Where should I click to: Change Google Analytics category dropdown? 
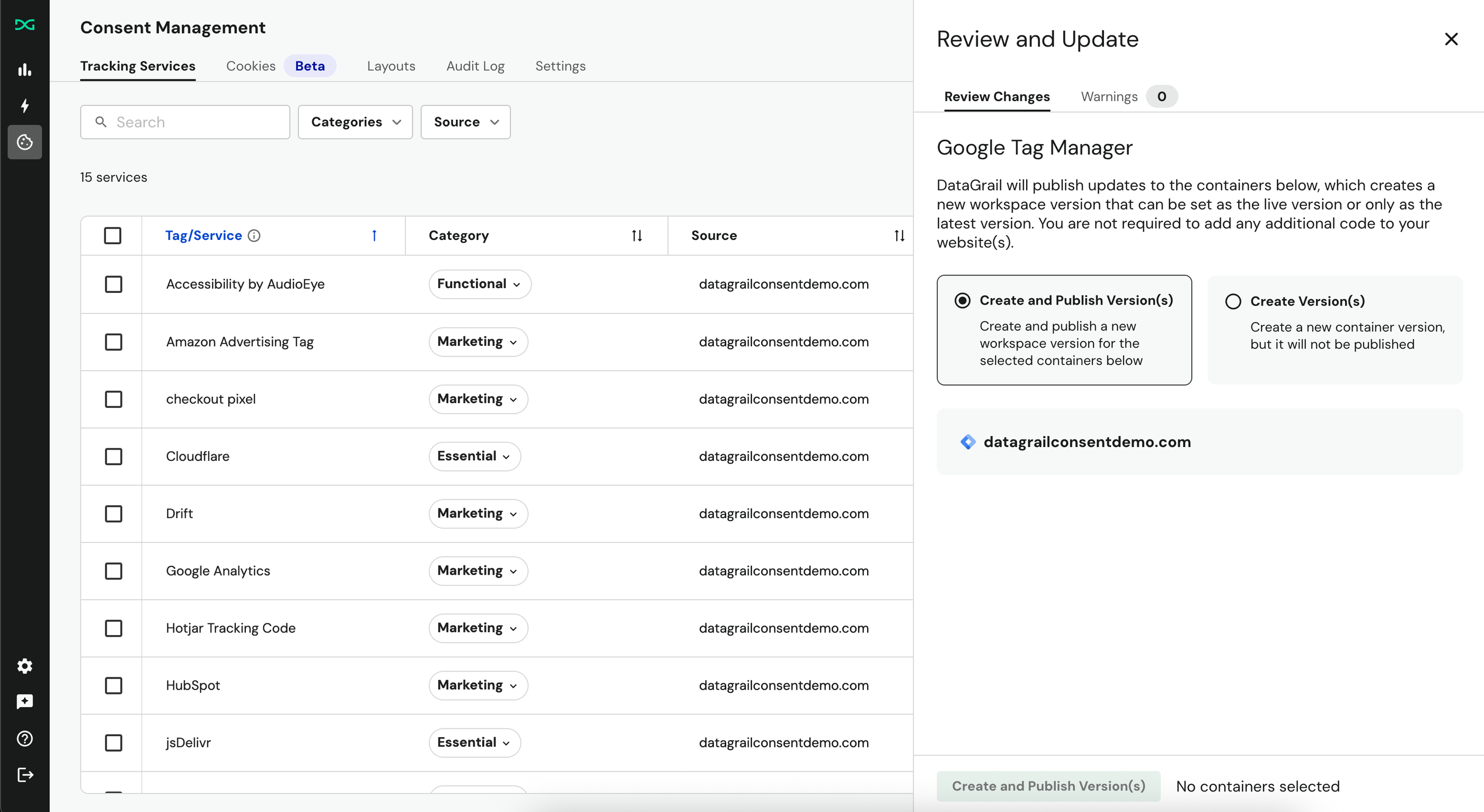tap(478, 572)
